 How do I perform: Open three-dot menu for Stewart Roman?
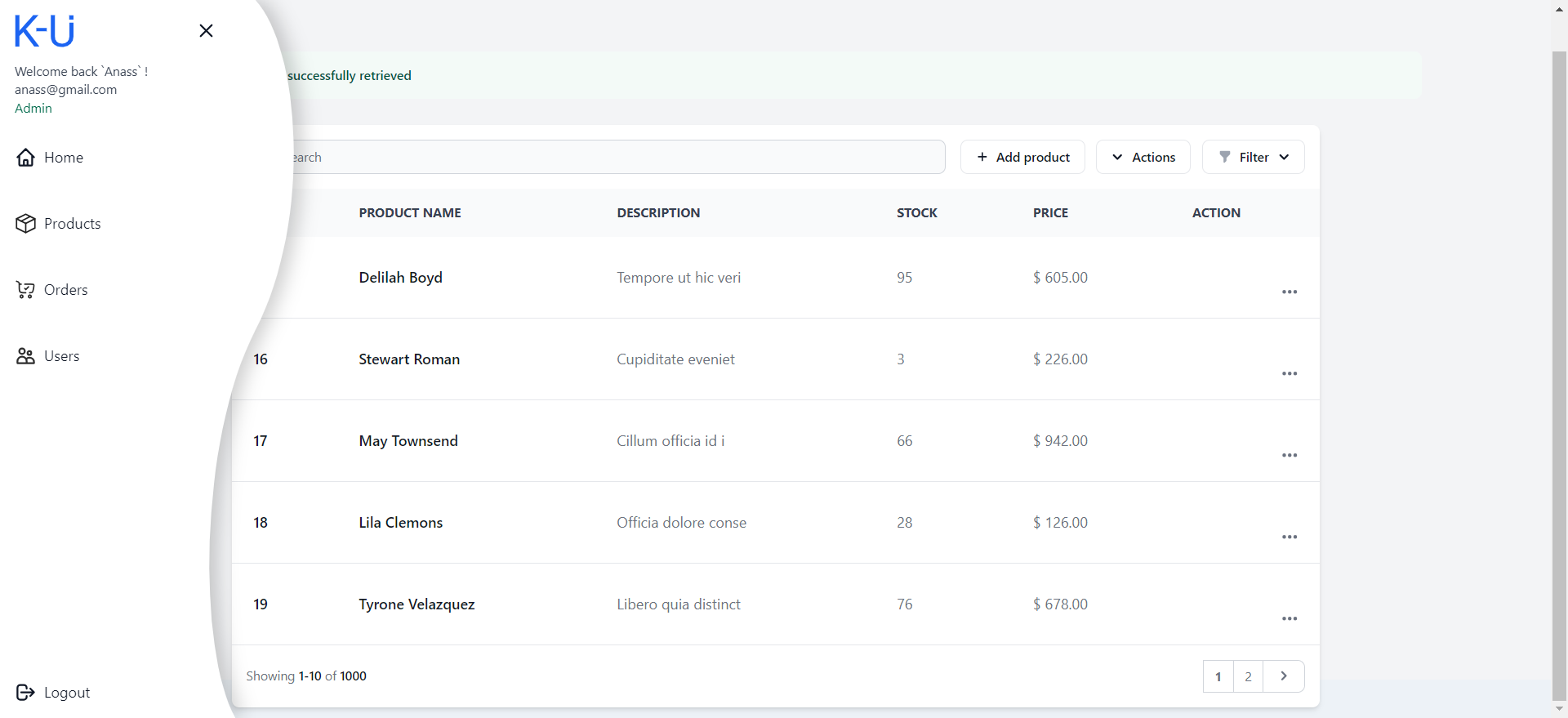(x=1289, y=373)
